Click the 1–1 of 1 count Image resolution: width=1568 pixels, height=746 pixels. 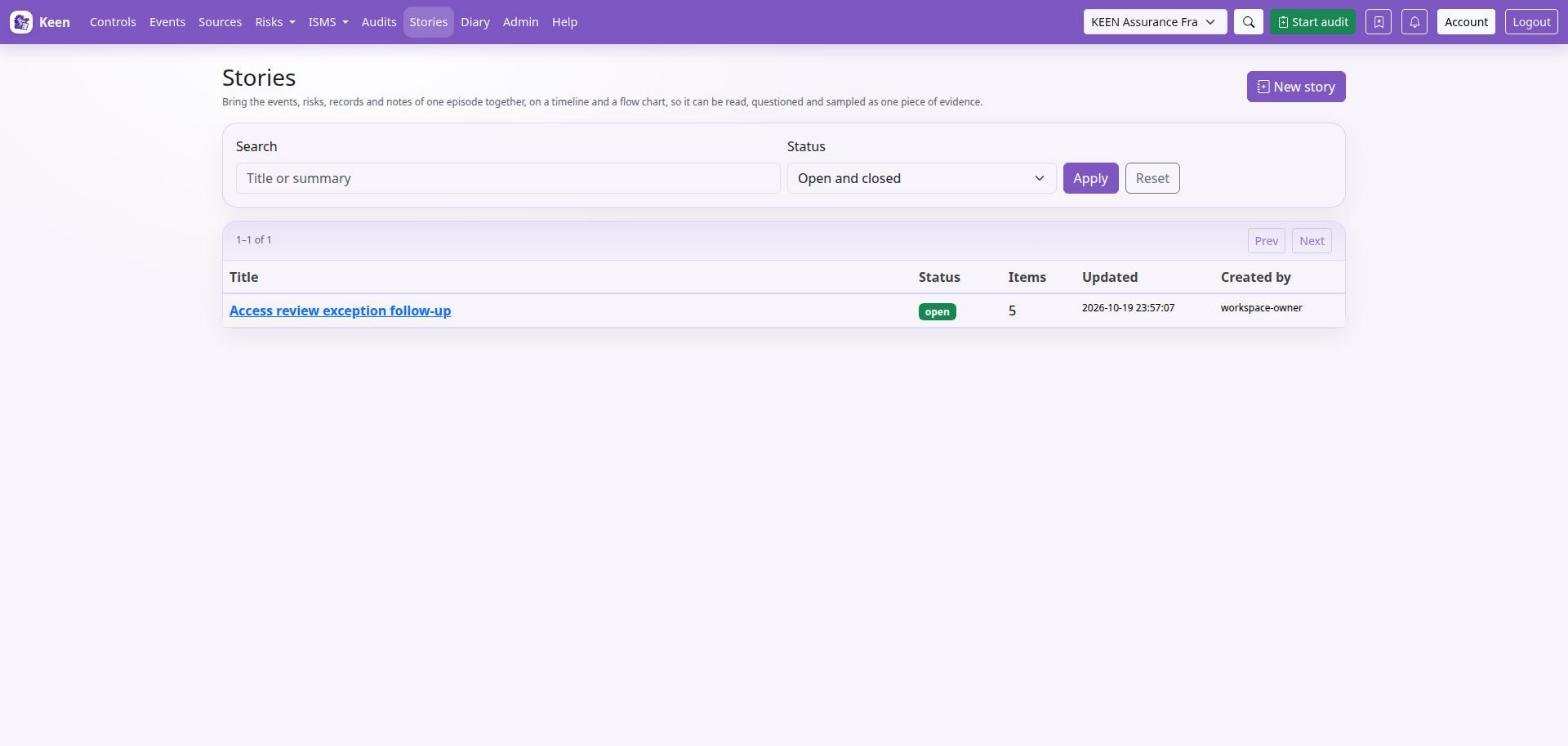(x=254, y=240)
